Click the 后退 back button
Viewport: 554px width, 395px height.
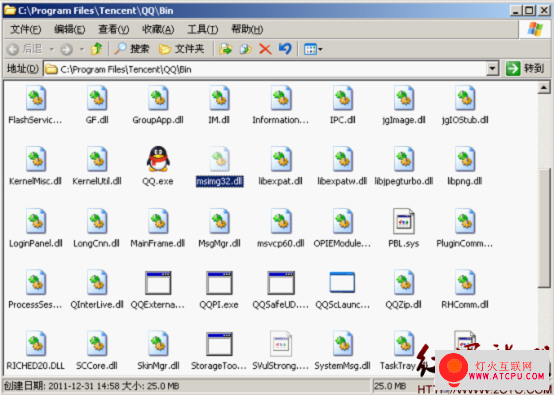(25, 49)
